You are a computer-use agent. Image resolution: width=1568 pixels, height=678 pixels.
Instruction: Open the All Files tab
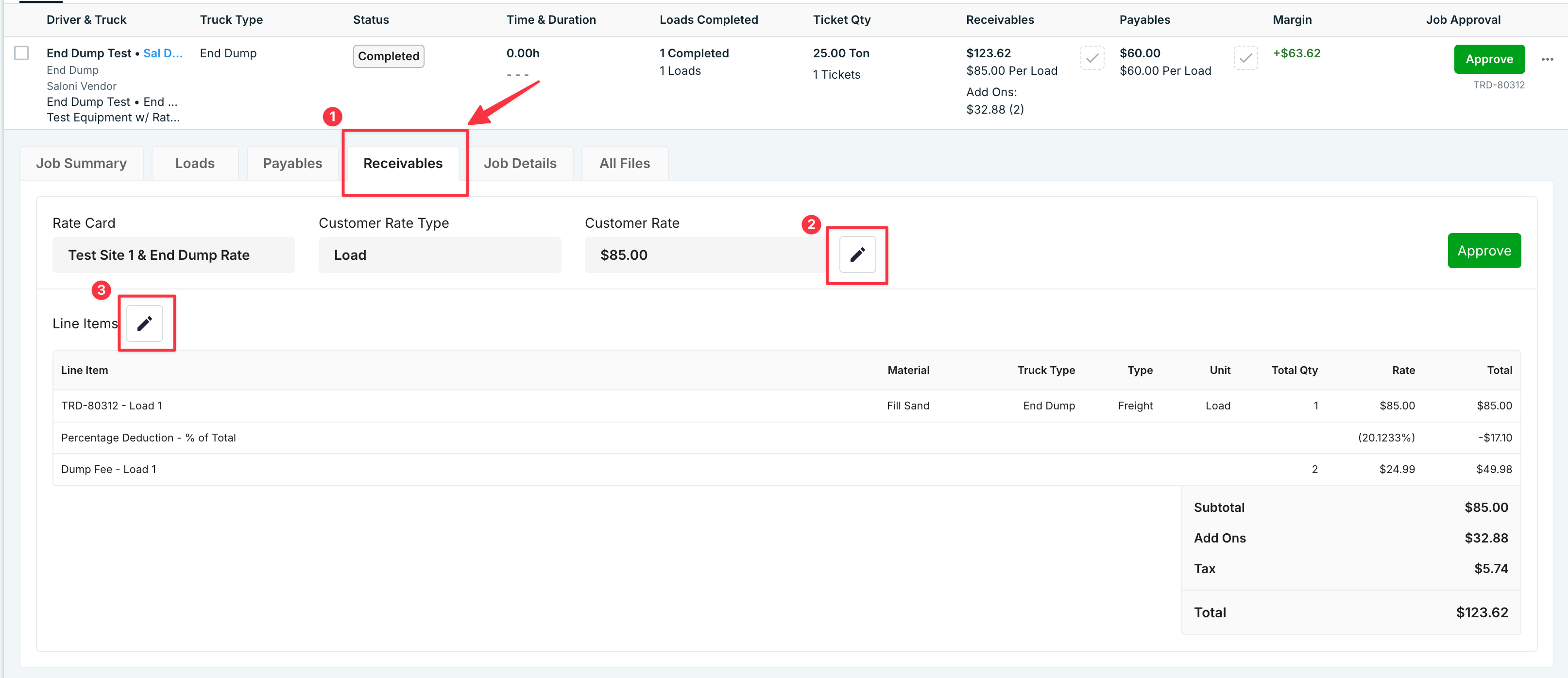(625, 163)
